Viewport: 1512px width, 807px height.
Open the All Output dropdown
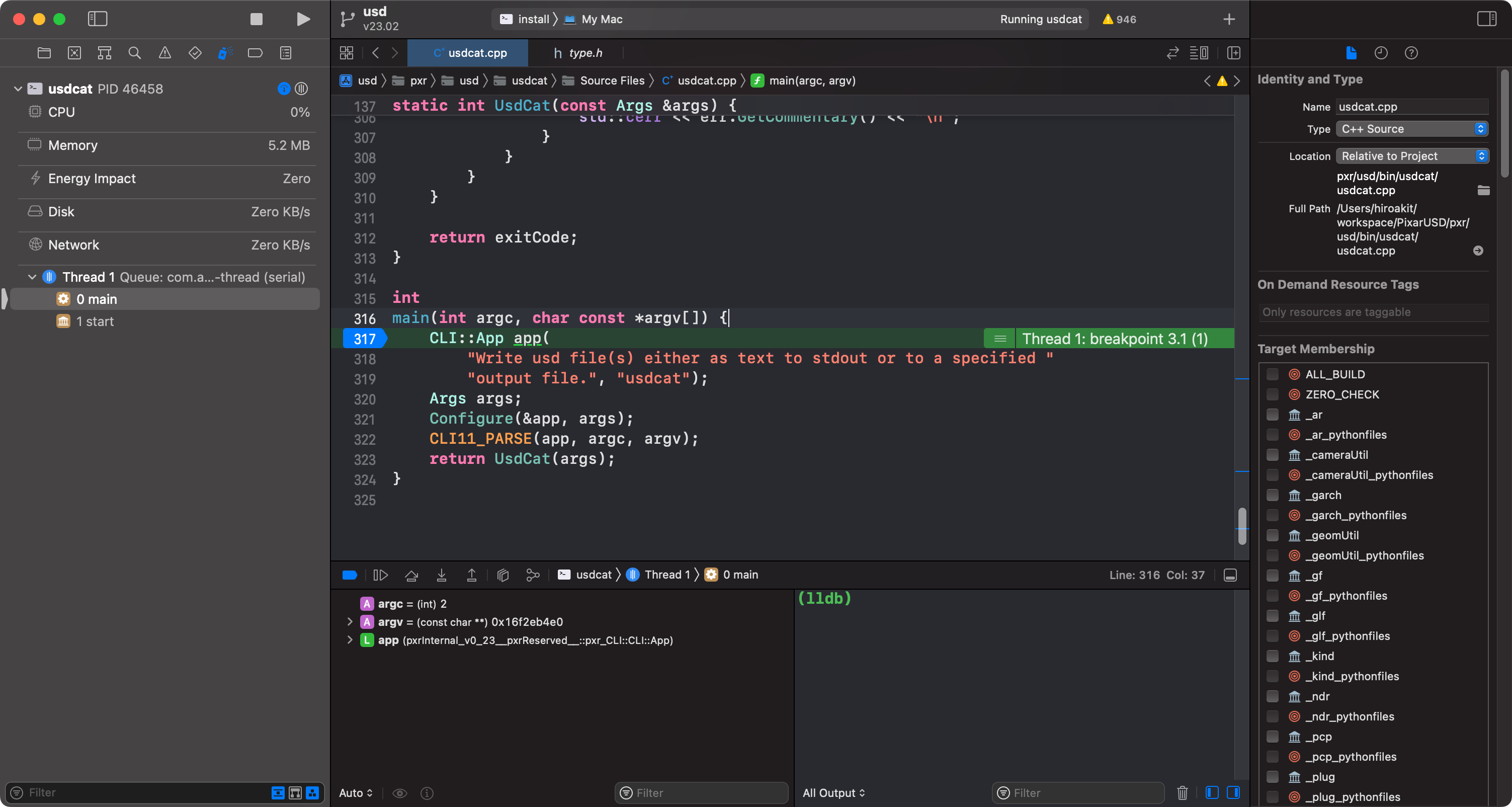point(833,793)
